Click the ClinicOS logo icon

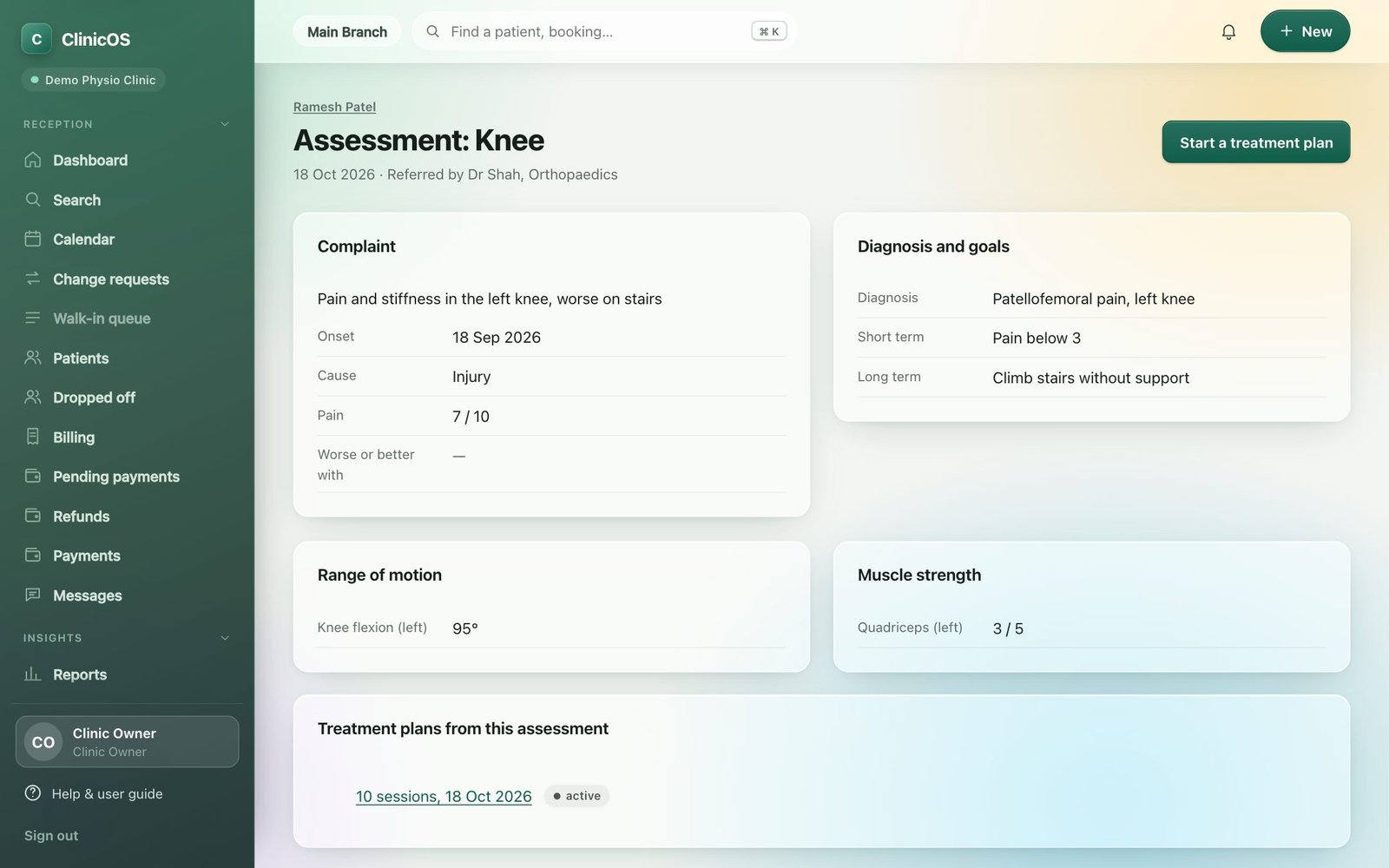tap(36, 39)
